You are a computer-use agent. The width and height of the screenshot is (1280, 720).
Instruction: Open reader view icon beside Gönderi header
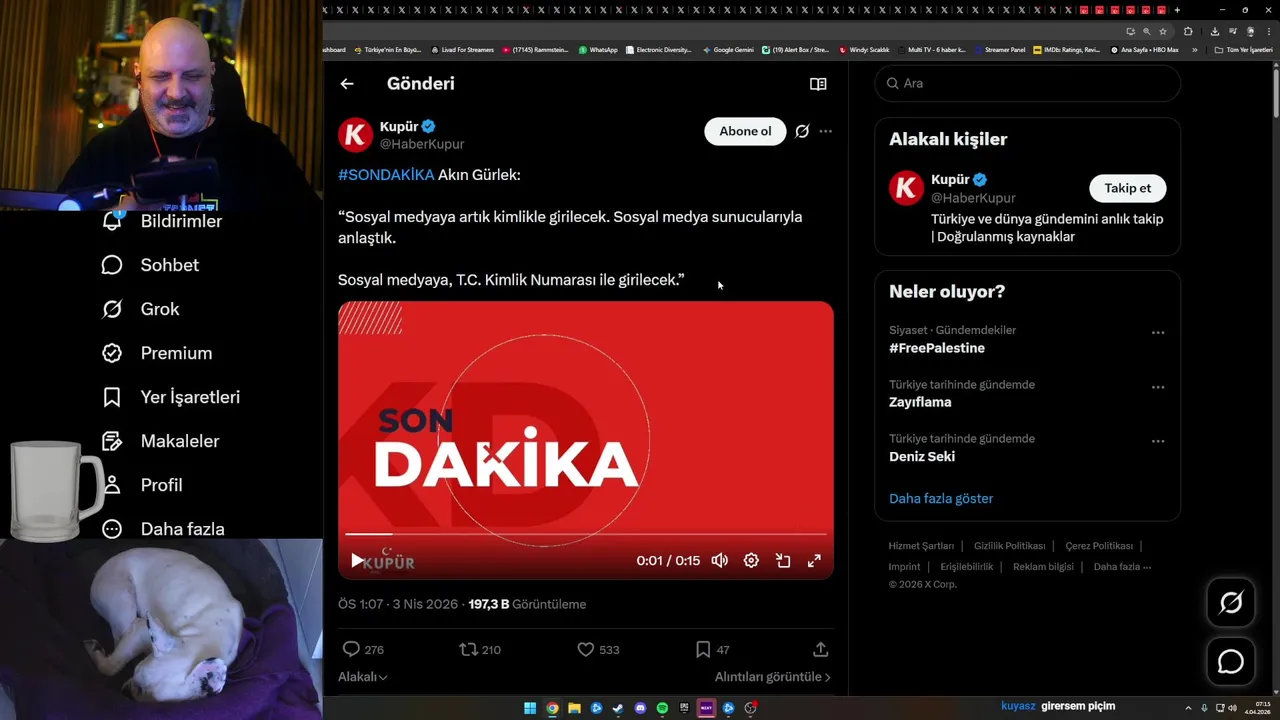(818, 84)
